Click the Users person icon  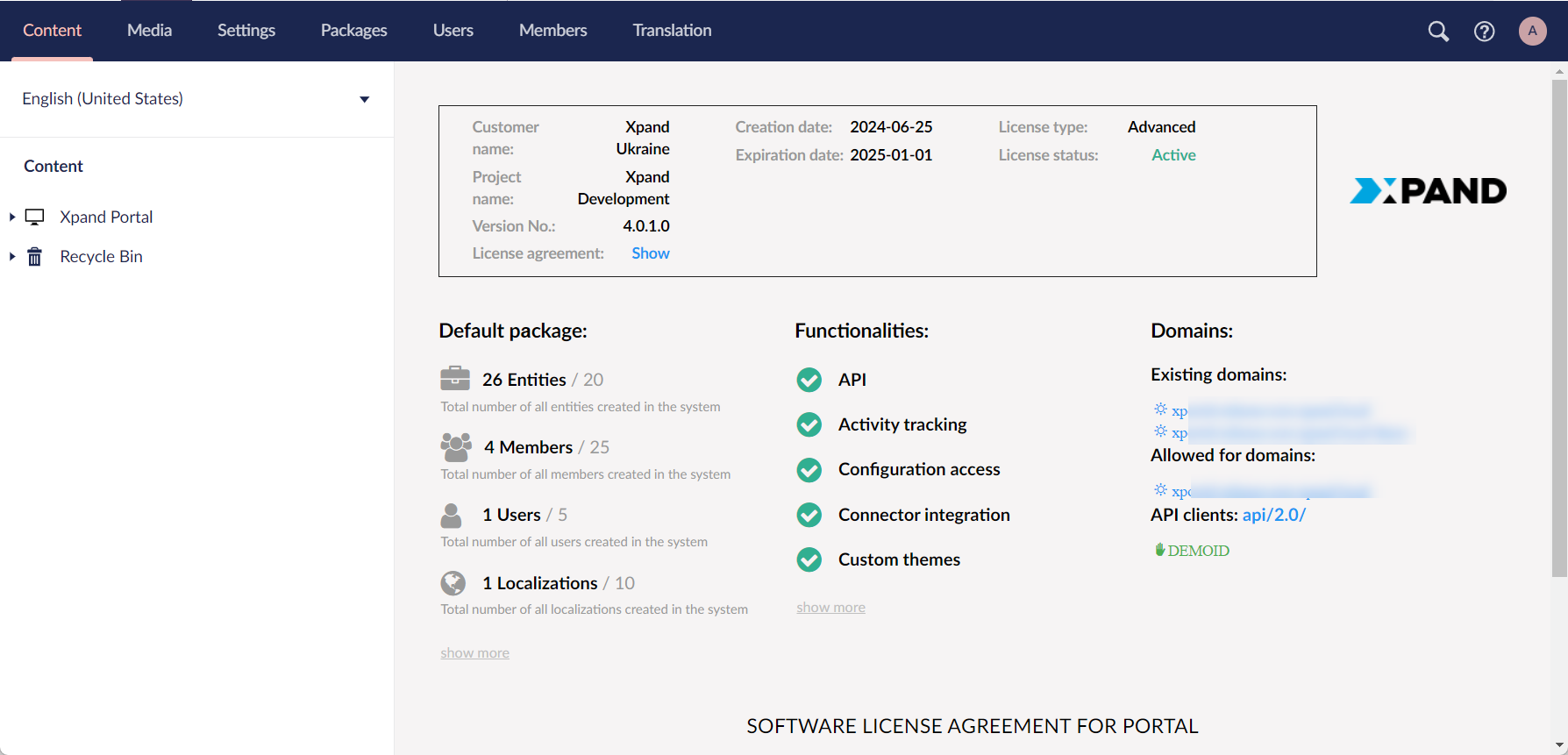(451, 515)
